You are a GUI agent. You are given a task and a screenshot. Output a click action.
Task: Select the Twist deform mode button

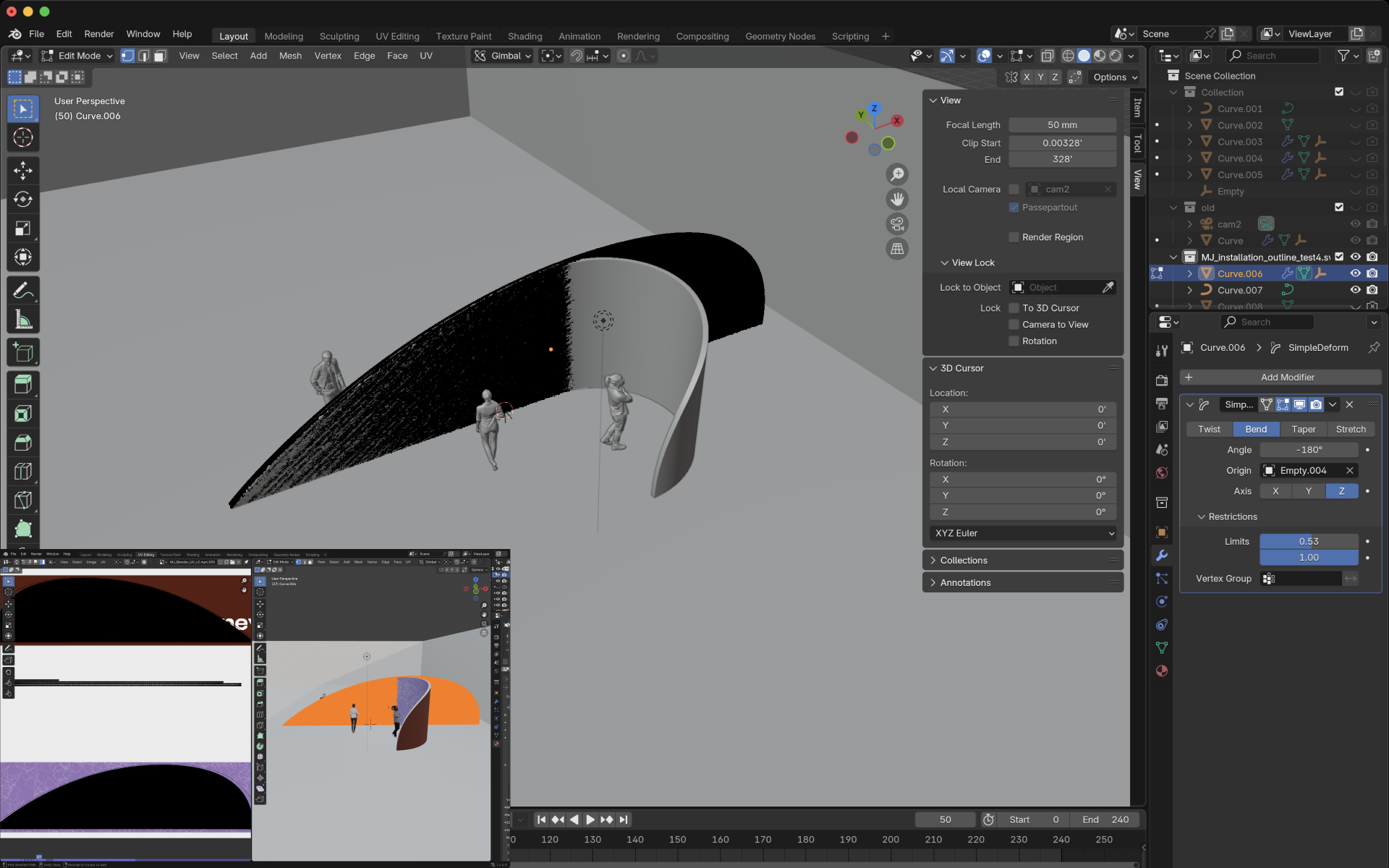[x=1209, y=429]
